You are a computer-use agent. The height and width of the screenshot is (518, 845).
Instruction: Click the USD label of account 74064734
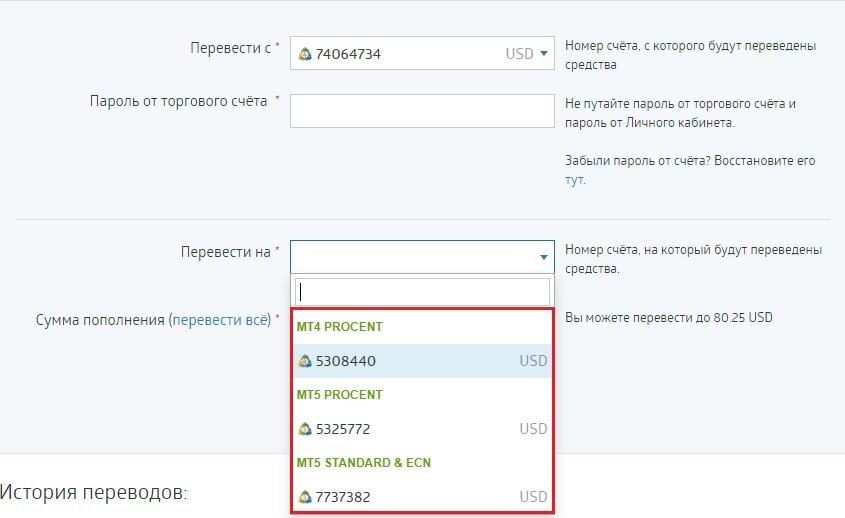tap(520, 53)
